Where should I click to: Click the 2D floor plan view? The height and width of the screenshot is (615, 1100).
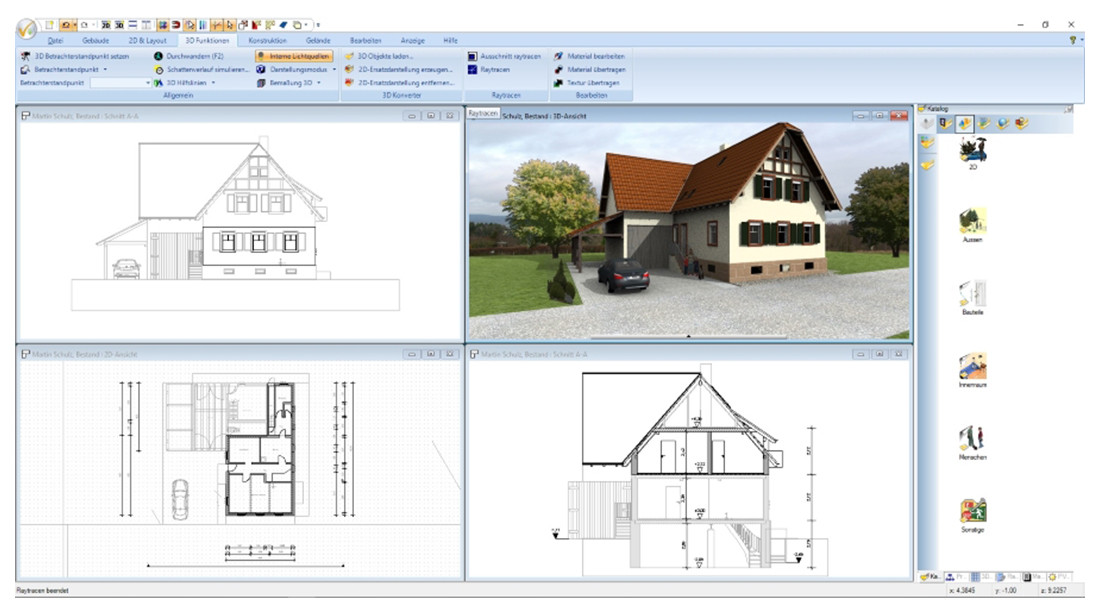(239, 471)
